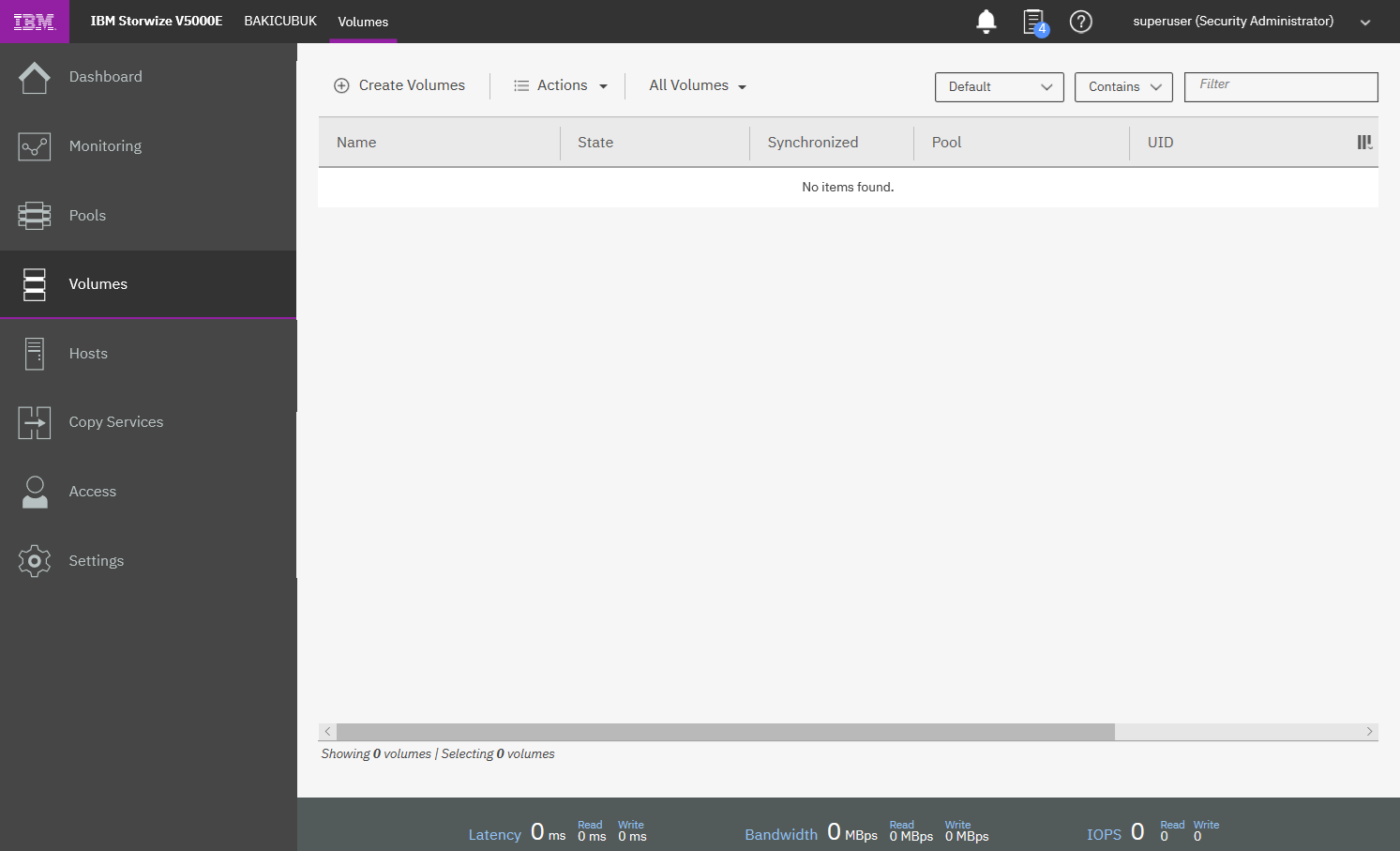
Task: Select Access in the sidebar menu
Action: click(92, 492)
